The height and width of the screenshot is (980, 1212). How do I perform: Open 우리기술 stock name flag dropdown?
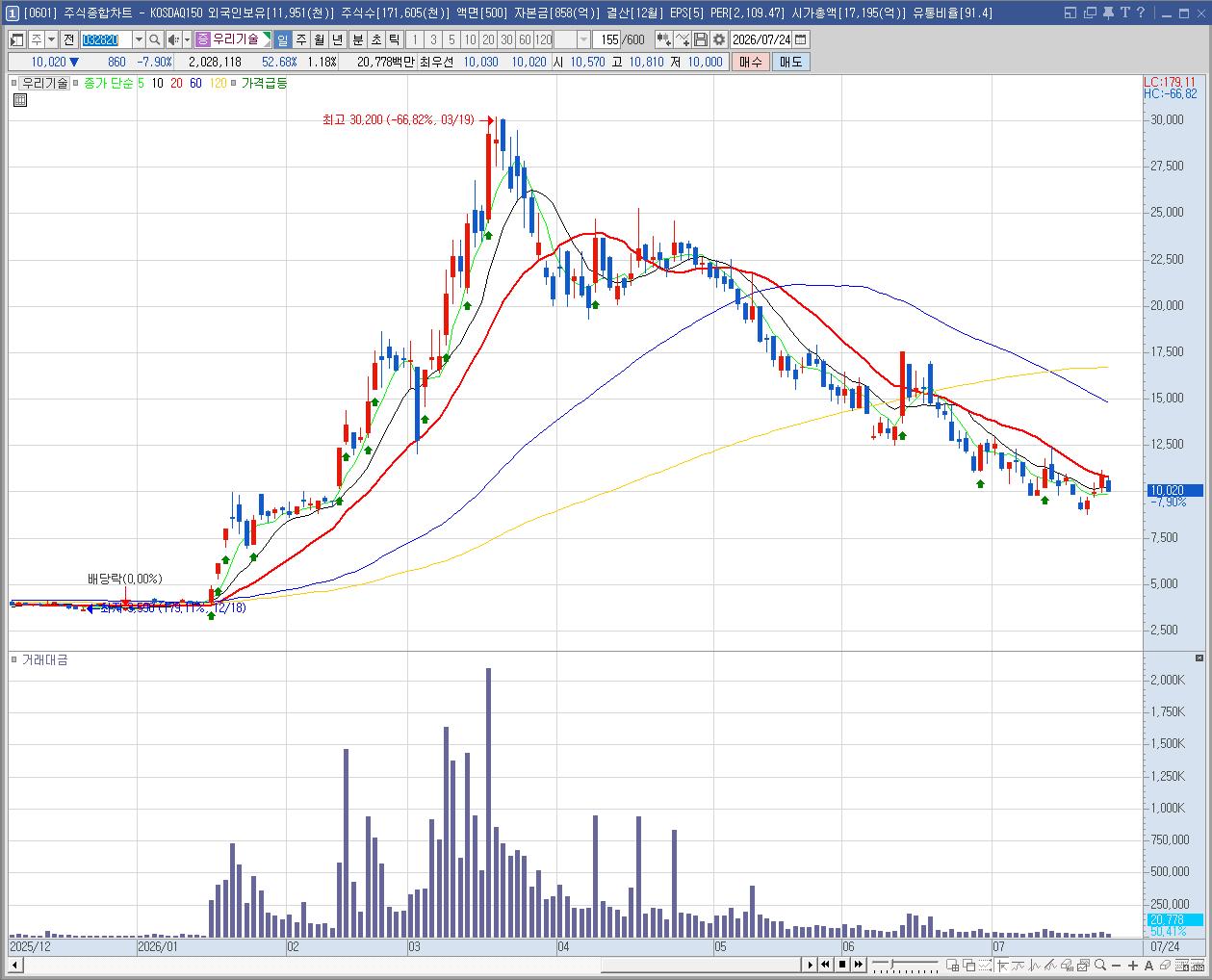click(x=267, y=39)
